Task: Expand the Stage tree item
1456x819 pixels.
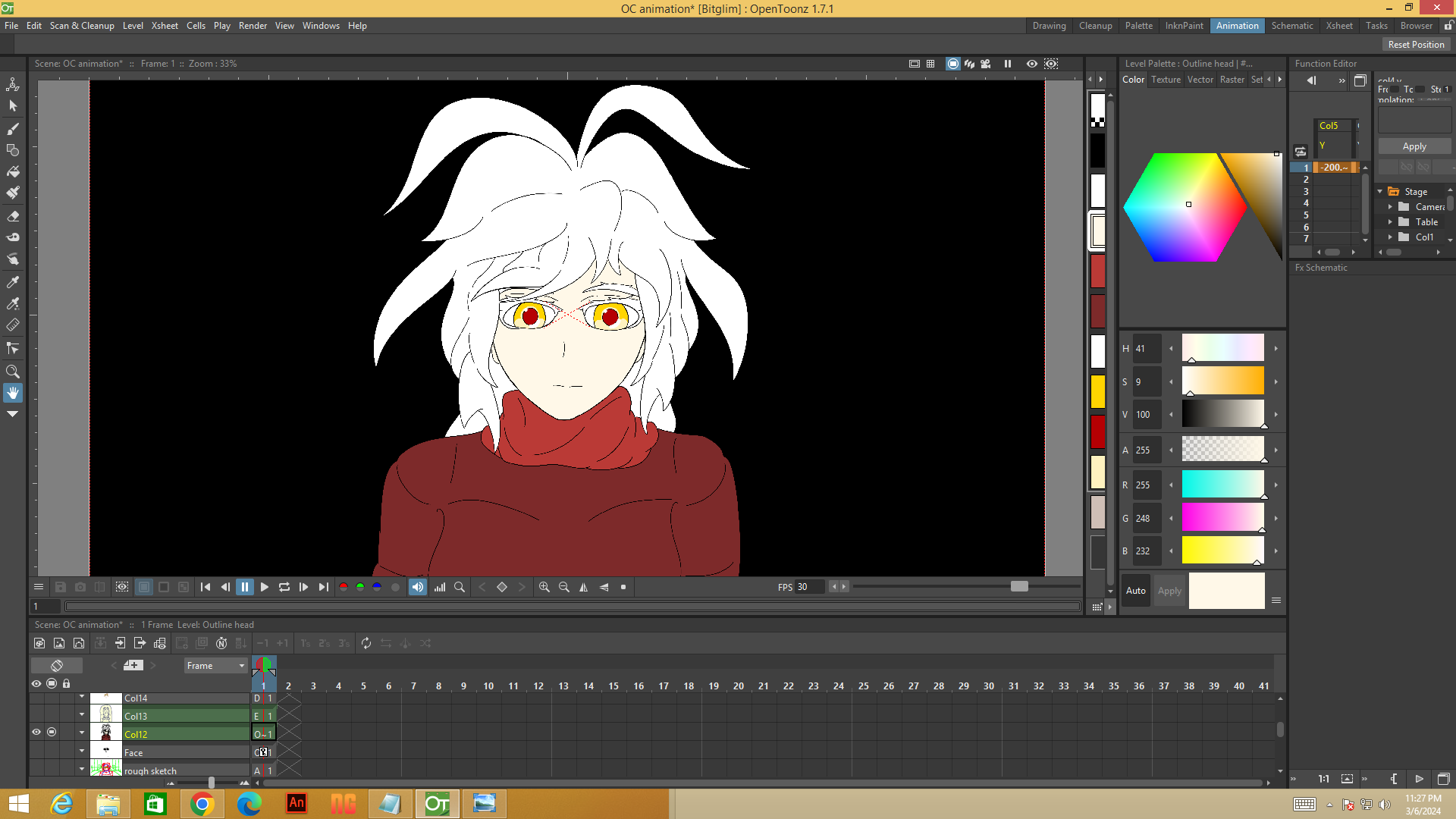Action: 1380,192
